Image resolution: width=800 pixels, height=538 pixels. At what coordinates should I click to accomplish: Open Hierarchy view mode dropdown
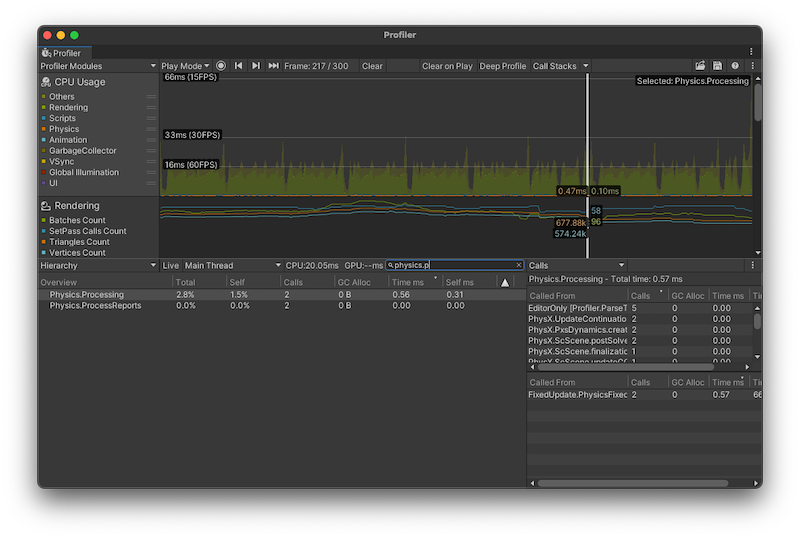pyautogui.click(x=98, y=265)
